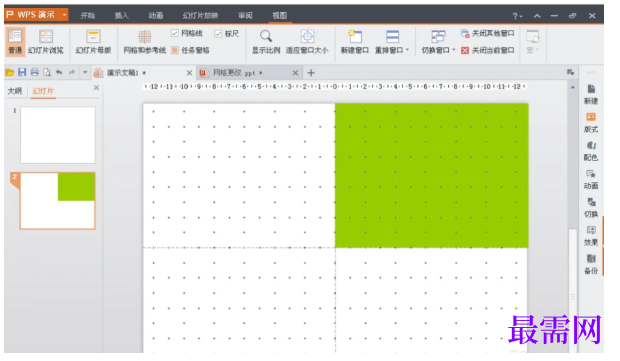Viewport: 620px width, 361px height.
Task: Select the green rectangle on the slide
Action: tap(431, 176)
